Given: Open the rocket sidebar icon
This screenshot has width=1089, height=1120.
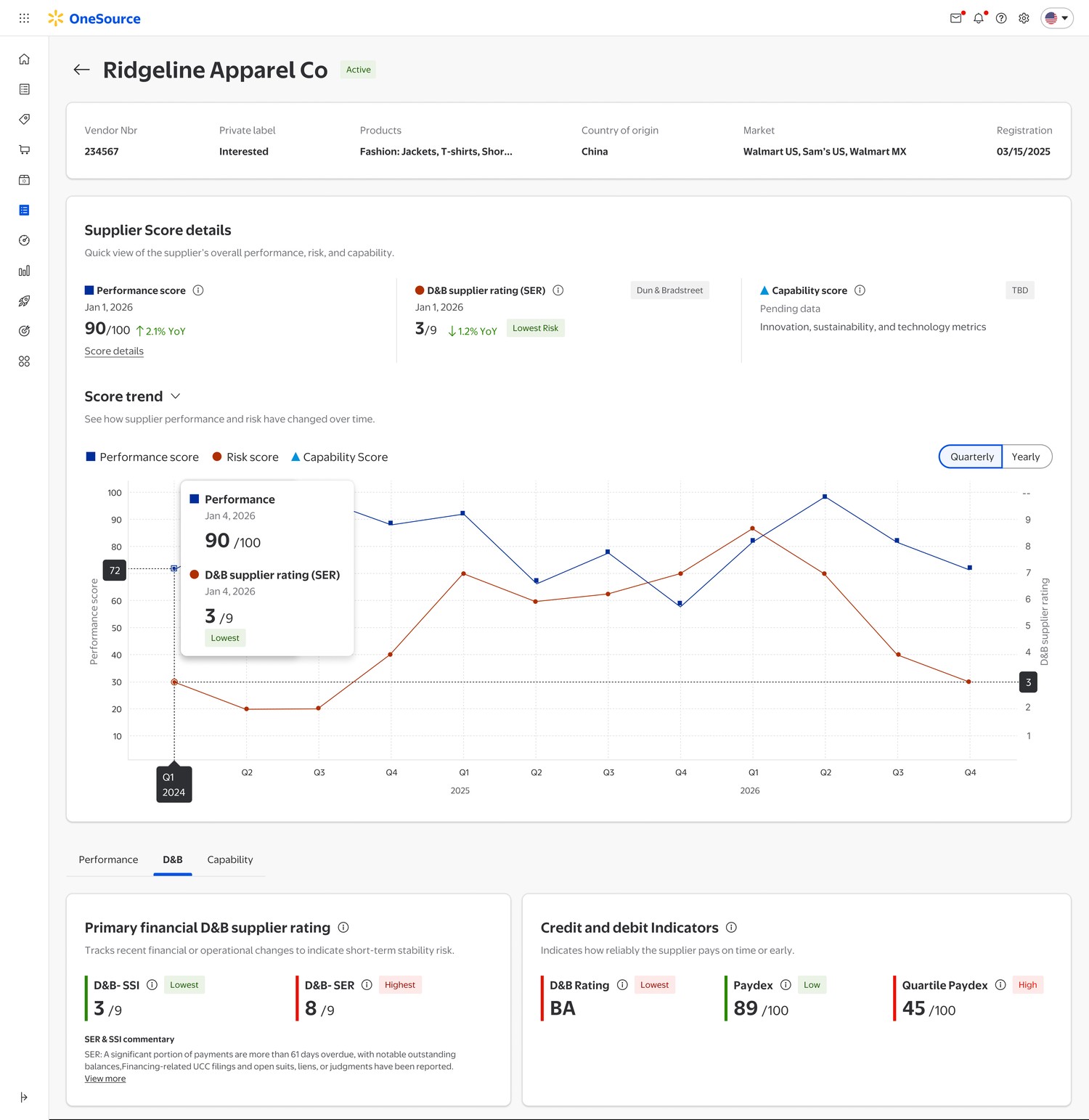Looking at the screenshot, I should (24, 301).
